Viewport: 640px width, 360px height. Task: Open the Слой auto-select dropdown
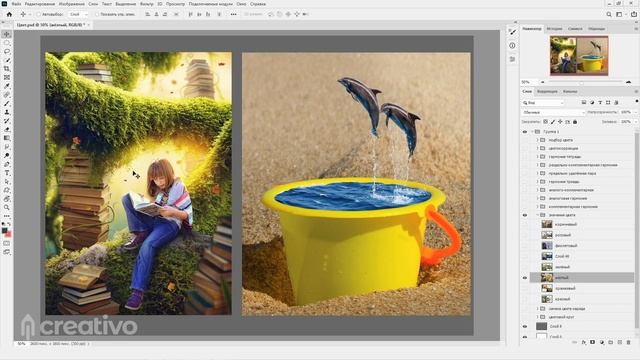(x=78, y=14)
